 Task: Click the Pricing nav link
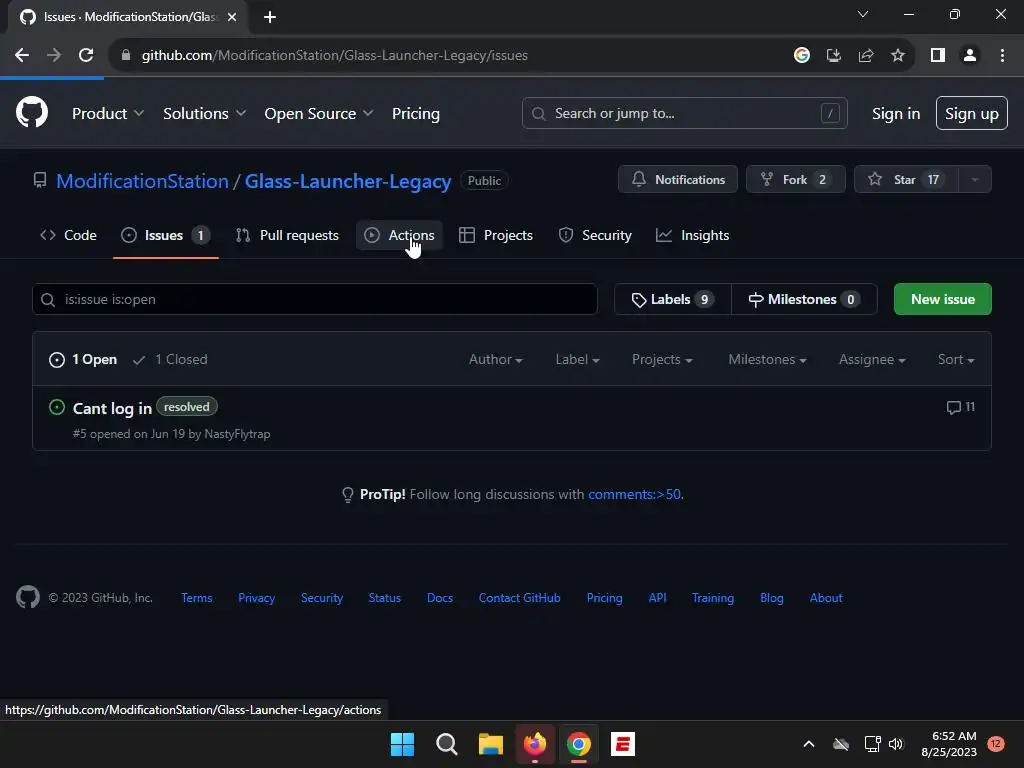[x=415, y=114]
